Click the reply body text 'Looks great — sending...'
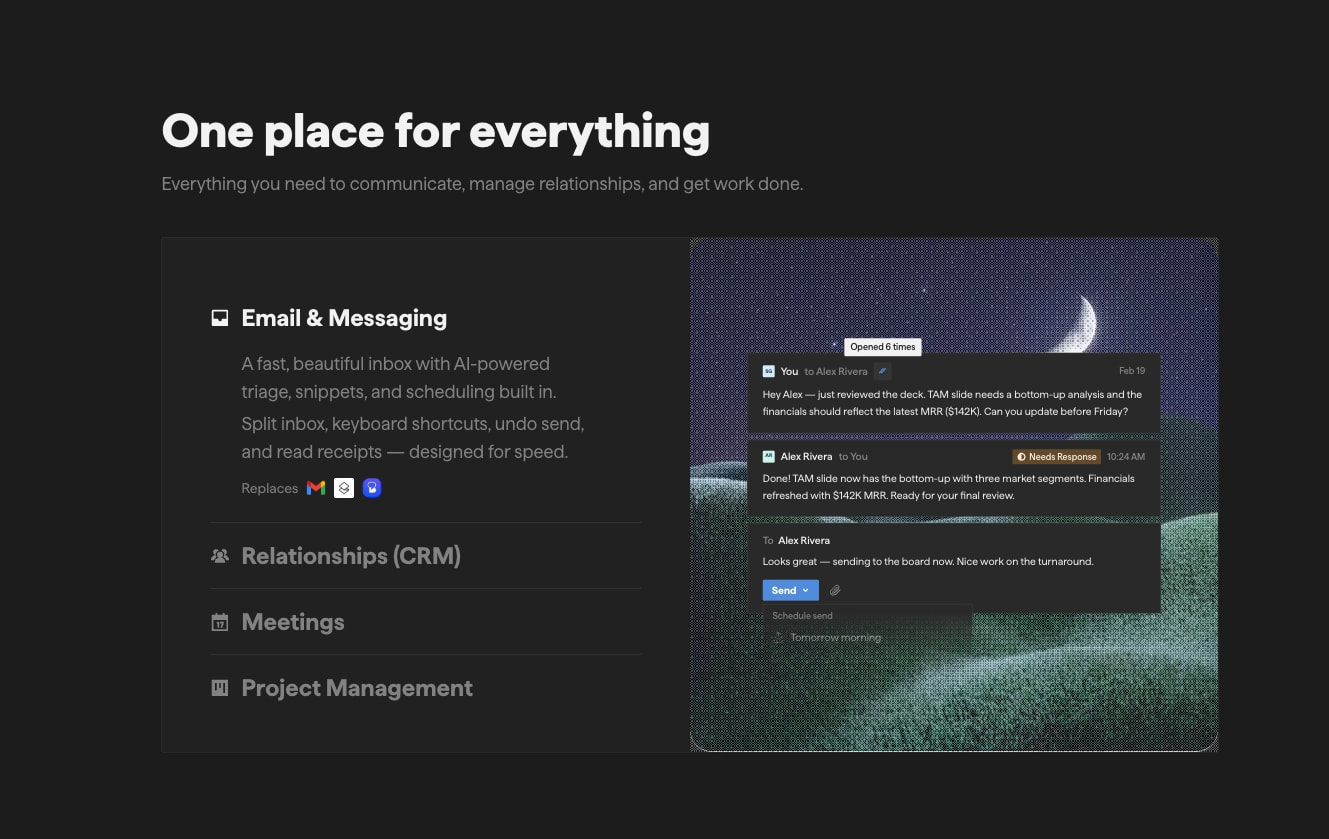This screenshot has width=1329, height=839. pos(928,562)
